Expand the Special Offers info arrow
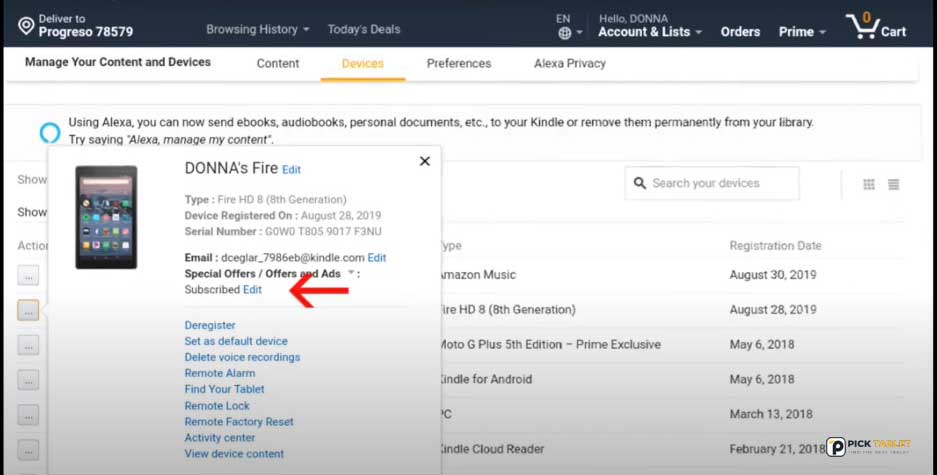This screenshot has height=475, width=937. pyautogui.click(x=351, y=273)
